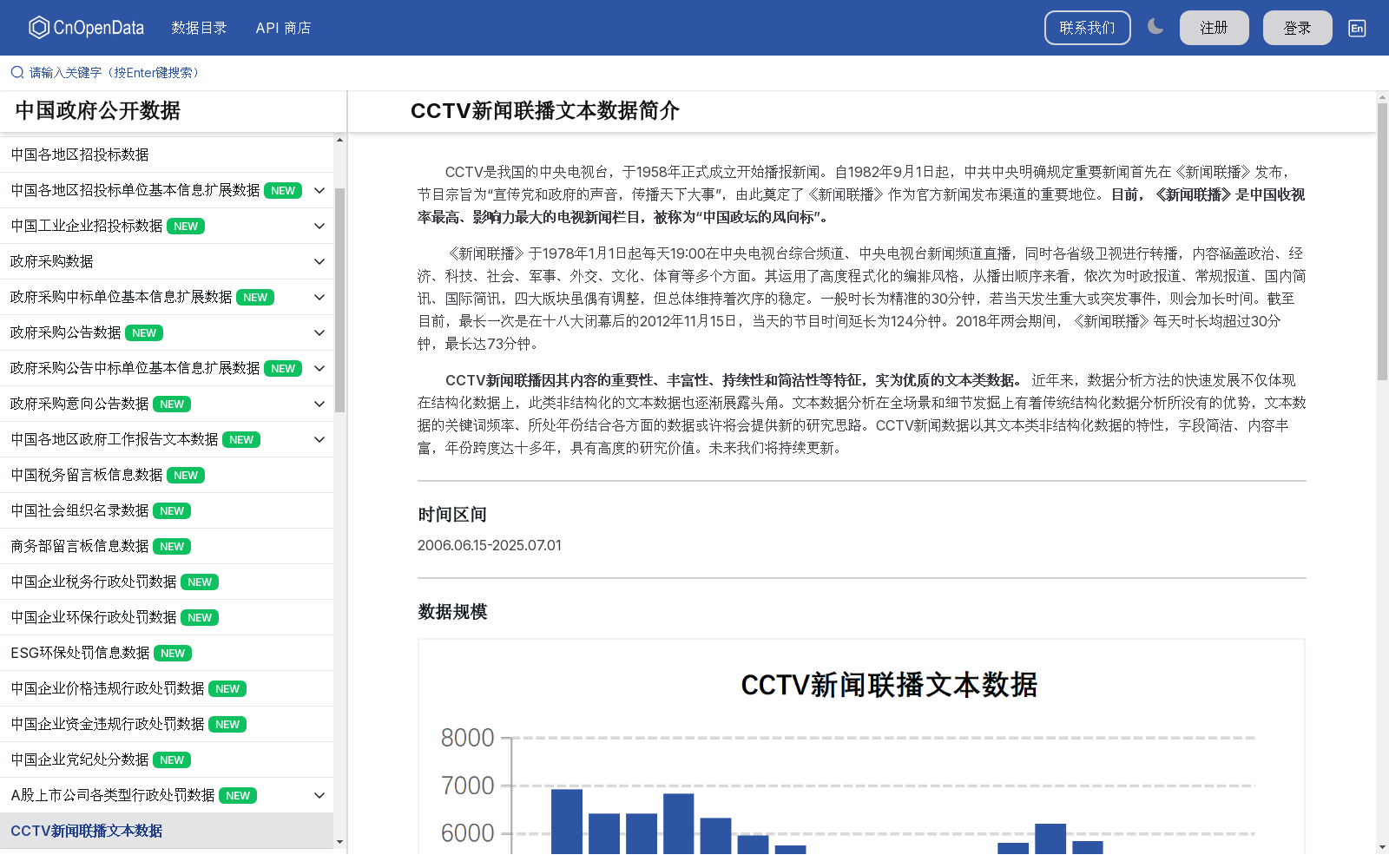The width and height of the screenshot is (1389, 868).
Task: Click the 登录 button
Action: coord(1297,28)
